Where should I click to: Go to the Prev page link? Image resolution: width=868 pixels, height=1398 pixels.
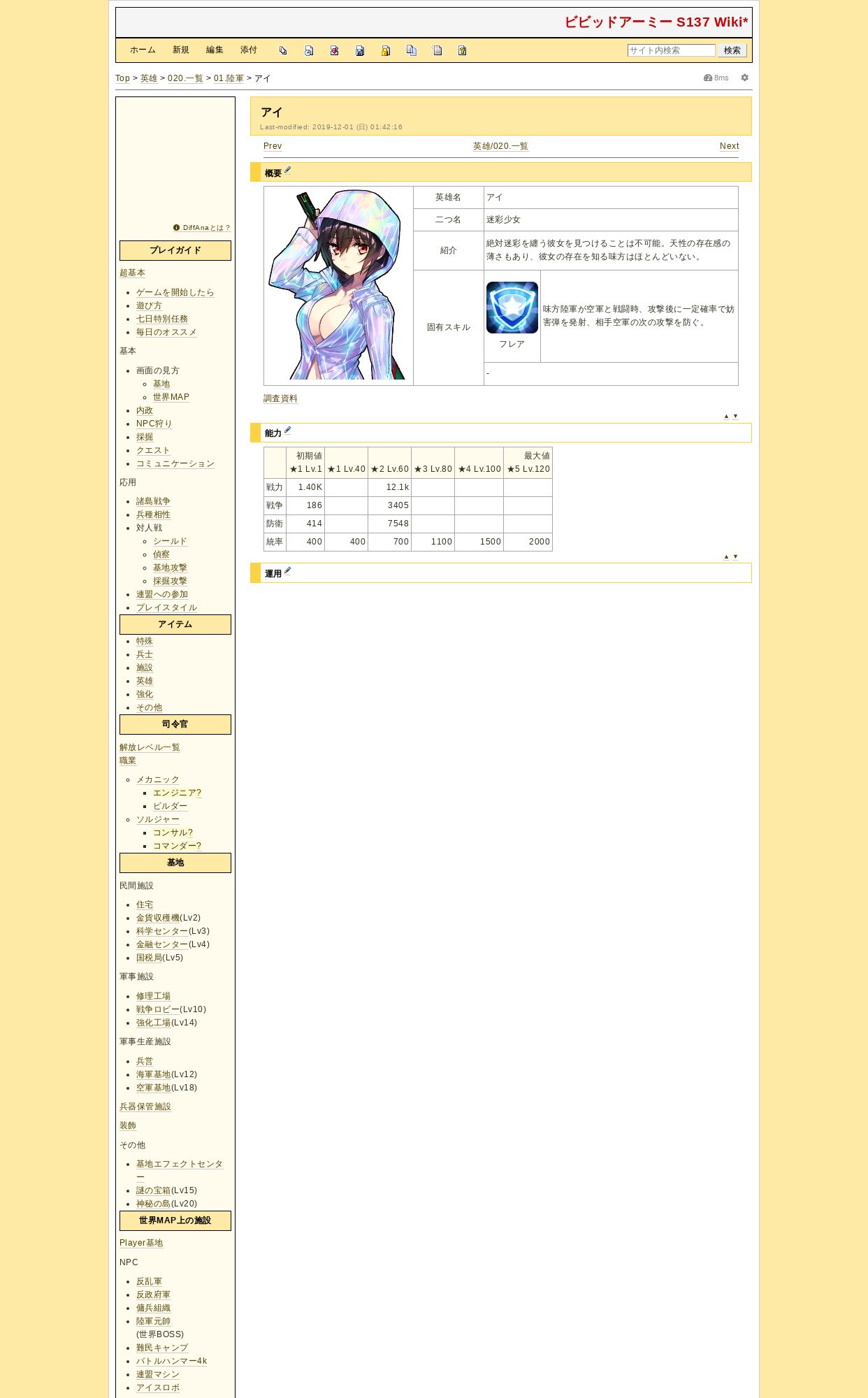[273, 146]
